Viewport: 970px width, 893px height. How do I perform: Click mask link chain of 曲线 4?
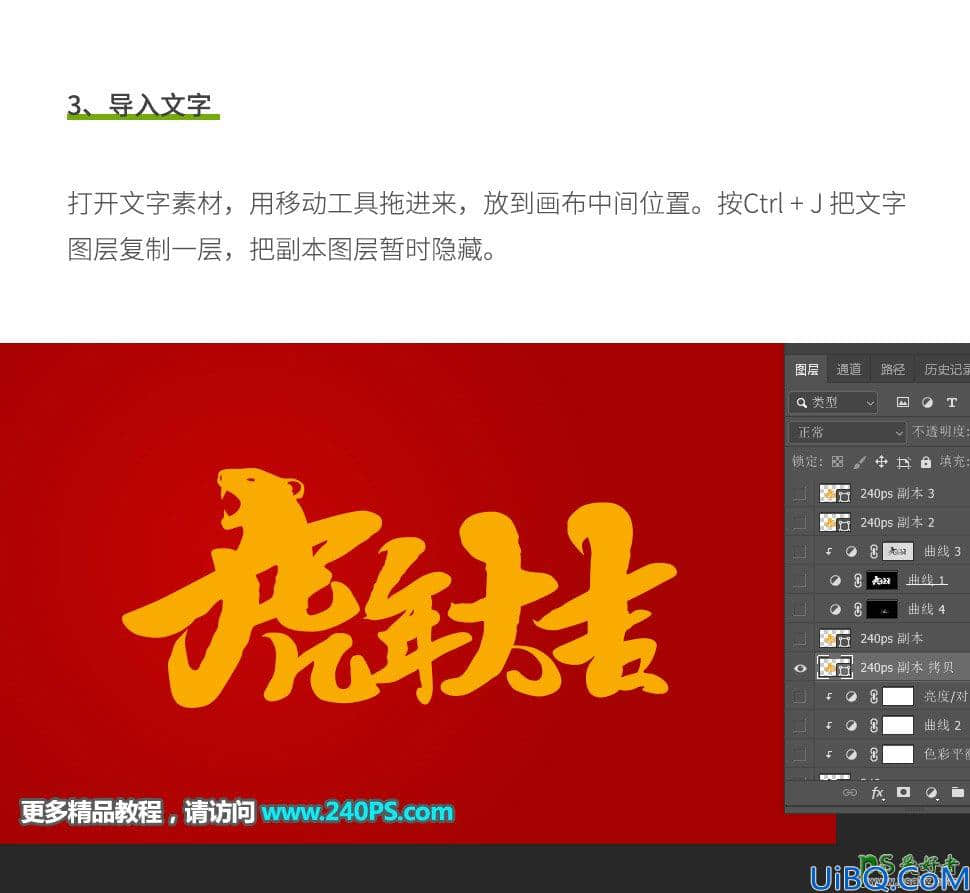point(857,609)
